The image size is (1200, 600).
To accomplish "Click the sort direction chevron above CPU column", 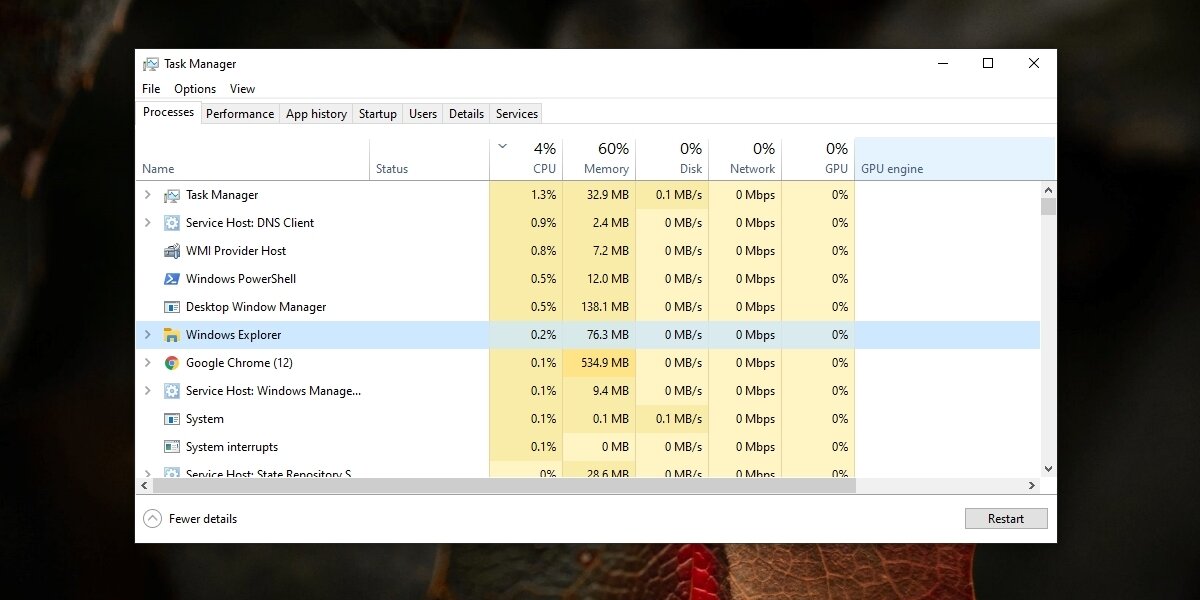I will pyautogui.click(x=502, y=145).
